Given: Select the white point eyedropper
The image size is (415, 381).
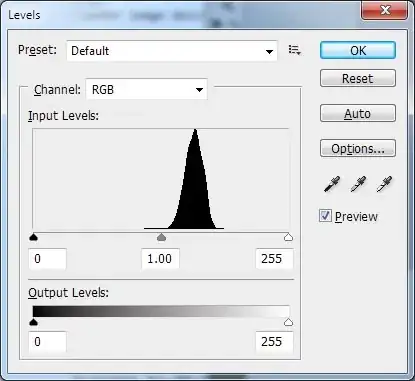Looking at the screenshot, I should (x=384, y=184).
